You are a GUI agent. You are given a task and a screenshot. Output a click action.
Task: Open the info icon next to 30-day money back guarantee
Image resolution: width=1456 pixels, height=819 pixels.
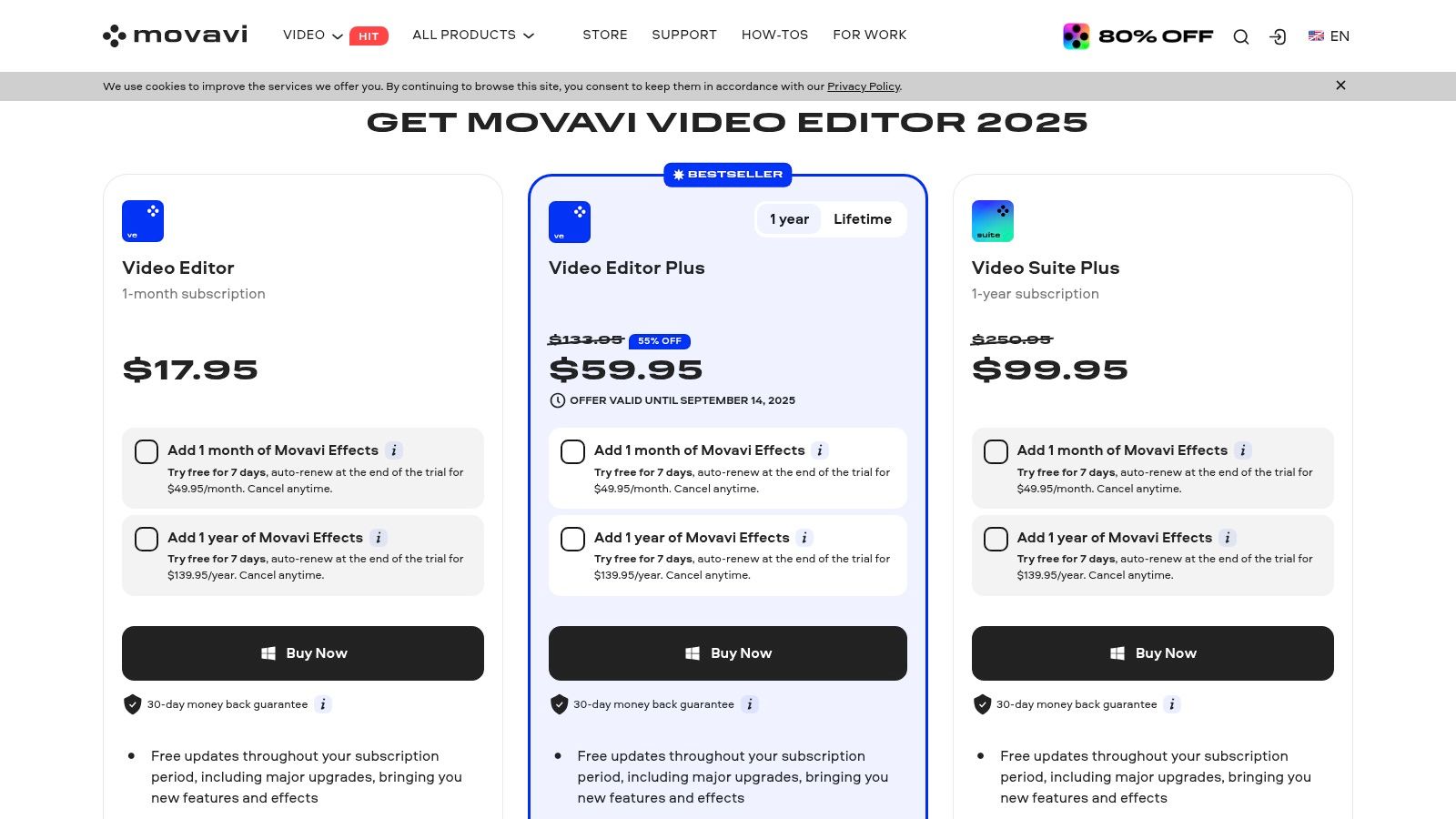(749, 704)
